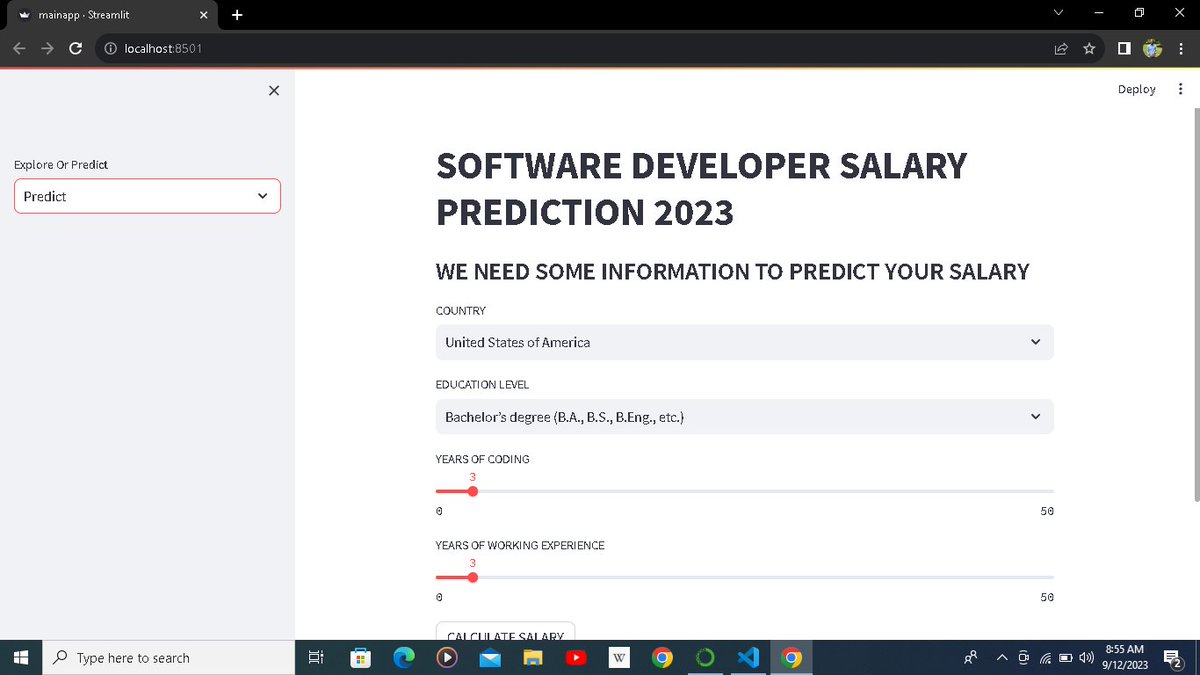Click the sidebar Predict chevron arrow

pos(262,196)
